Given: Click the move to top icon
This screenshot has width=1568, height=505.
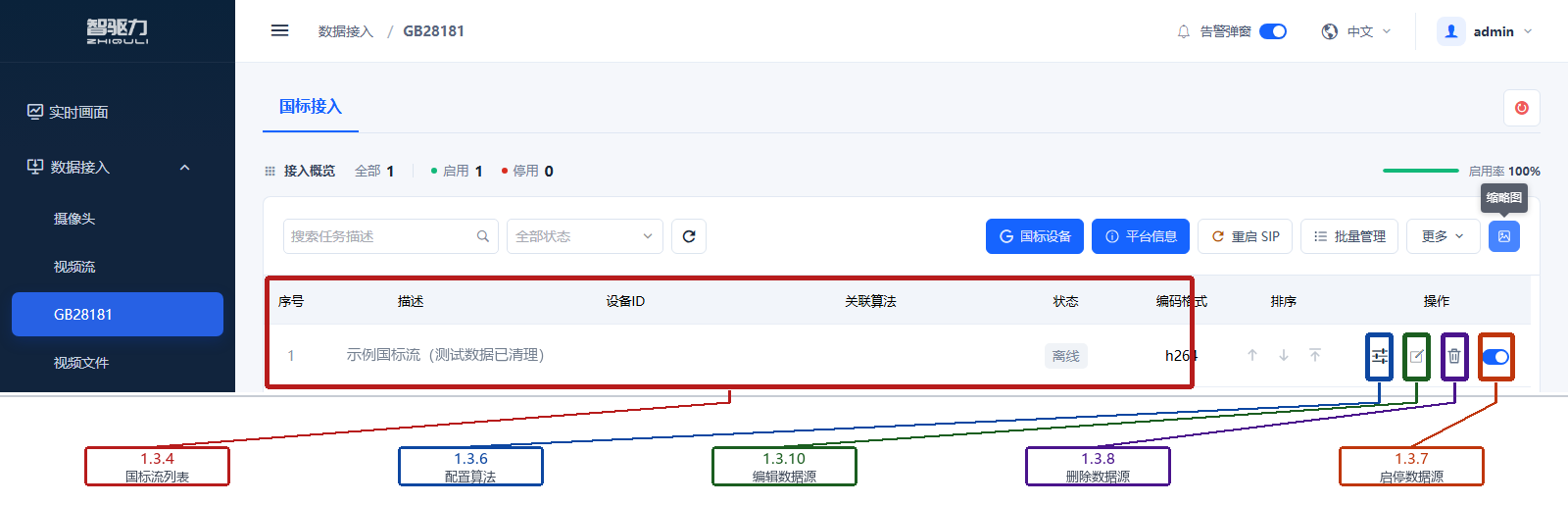Looking at the screenshot, I should (x=1315, y=355).
